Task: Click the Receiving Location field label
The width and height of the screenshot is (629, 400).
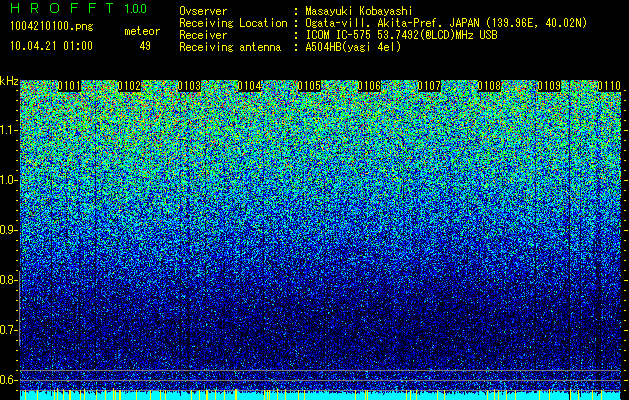Action: point(233,23)
